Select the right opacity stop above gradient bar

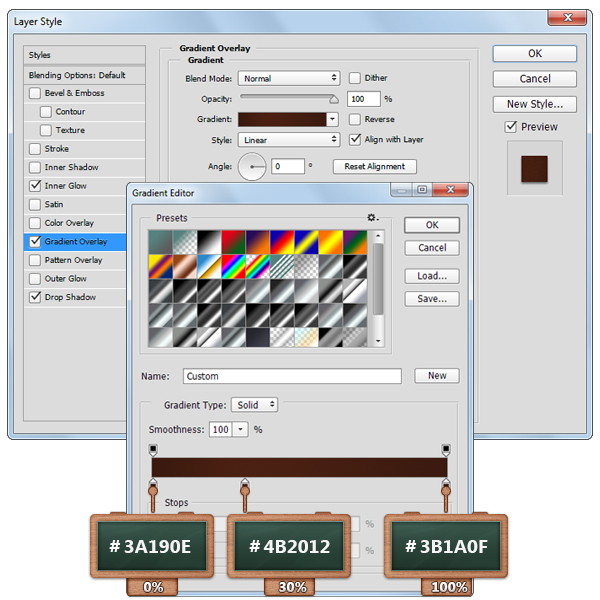446,449
